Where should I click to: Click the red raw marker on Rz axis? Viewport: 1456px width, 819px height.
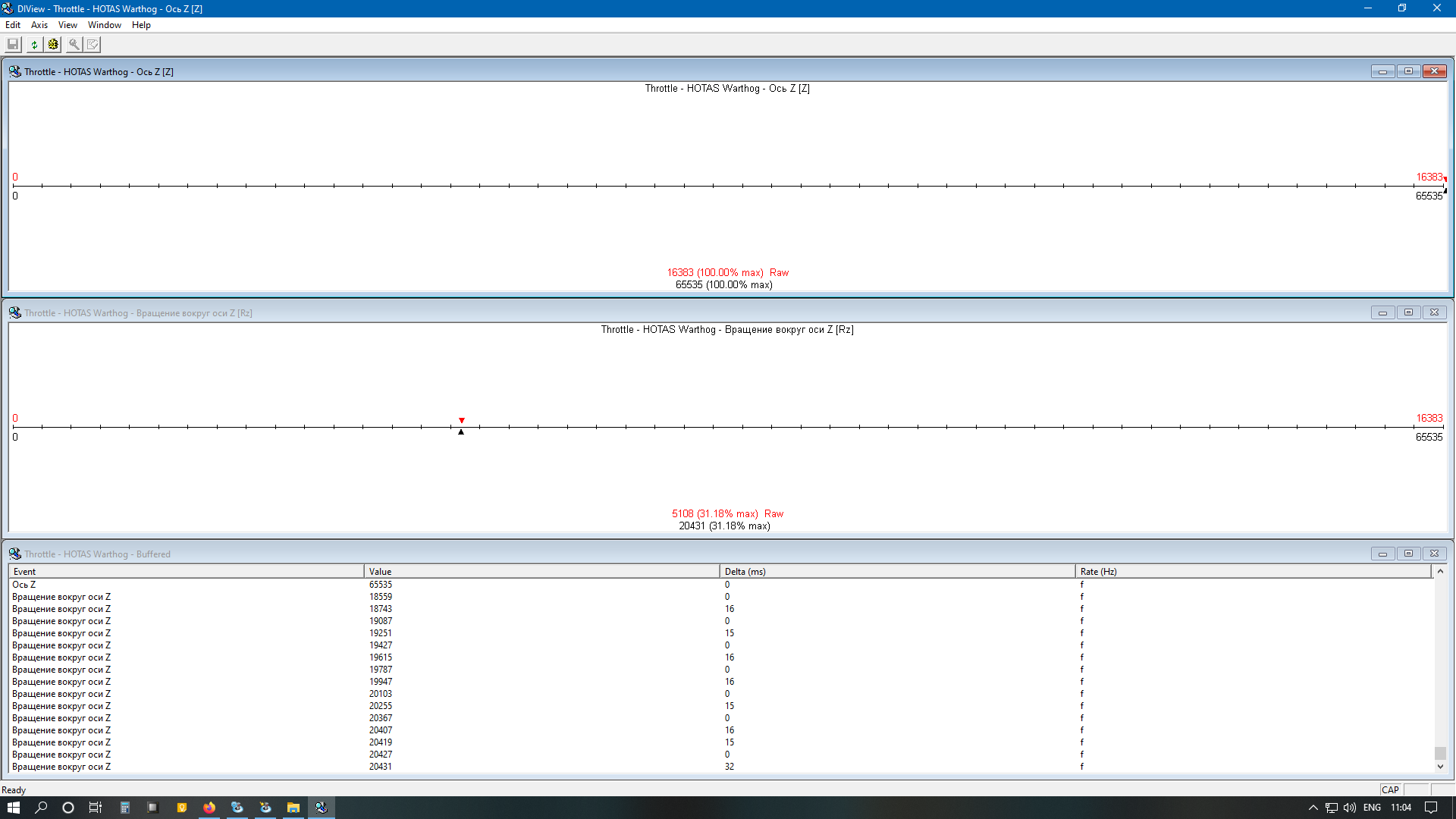click(x=461, y=420)
